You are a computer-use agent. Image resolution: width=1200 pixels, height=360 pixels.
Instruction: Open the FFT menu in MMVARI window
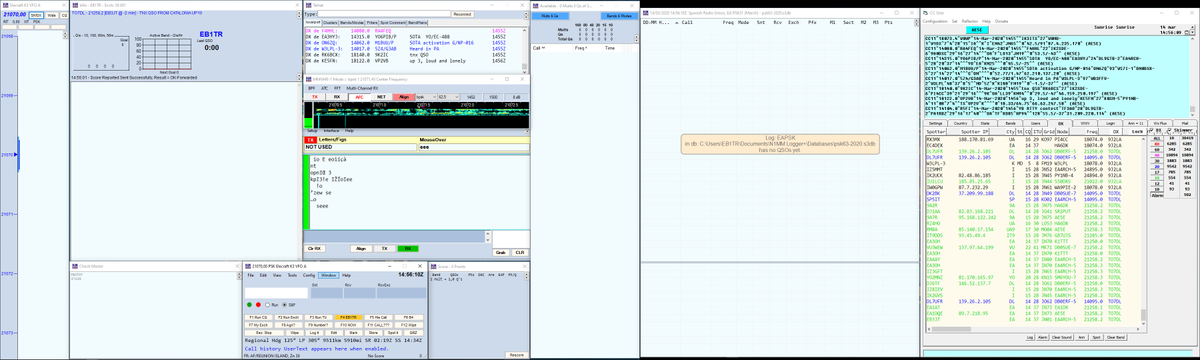point(337,88)
